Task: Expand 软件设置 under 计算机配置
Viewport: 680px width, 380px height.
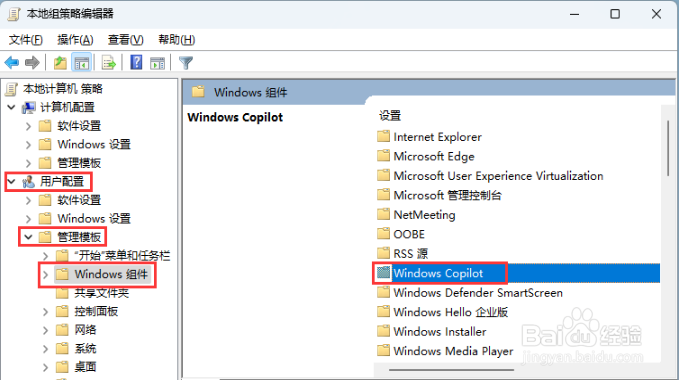Action: tap(29, 126)
